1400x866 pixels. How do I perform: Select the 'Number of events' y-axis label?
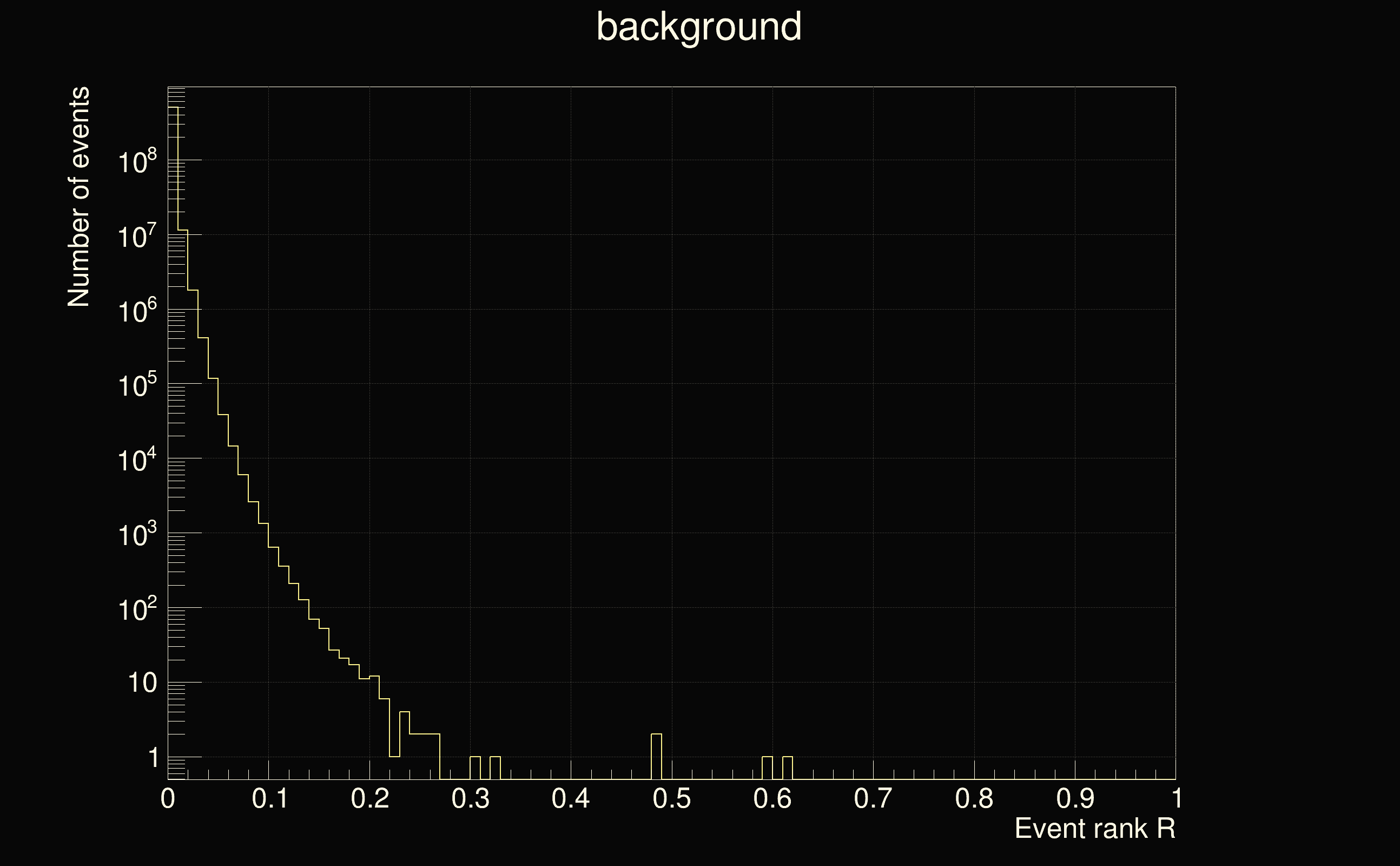tap(78, 197)
